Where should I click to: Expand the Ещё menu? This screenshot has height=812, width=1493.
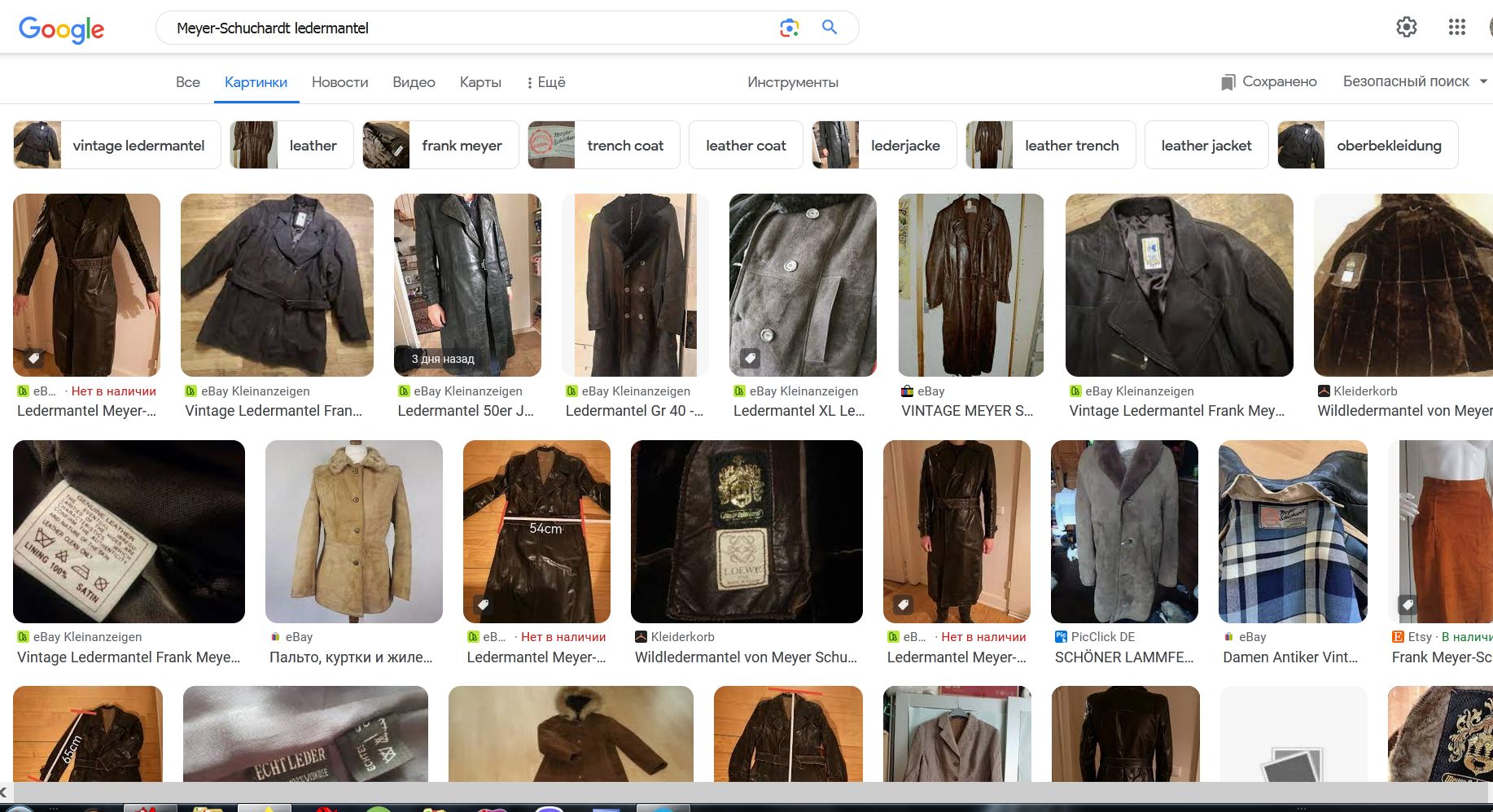click(x=546, y=82)
